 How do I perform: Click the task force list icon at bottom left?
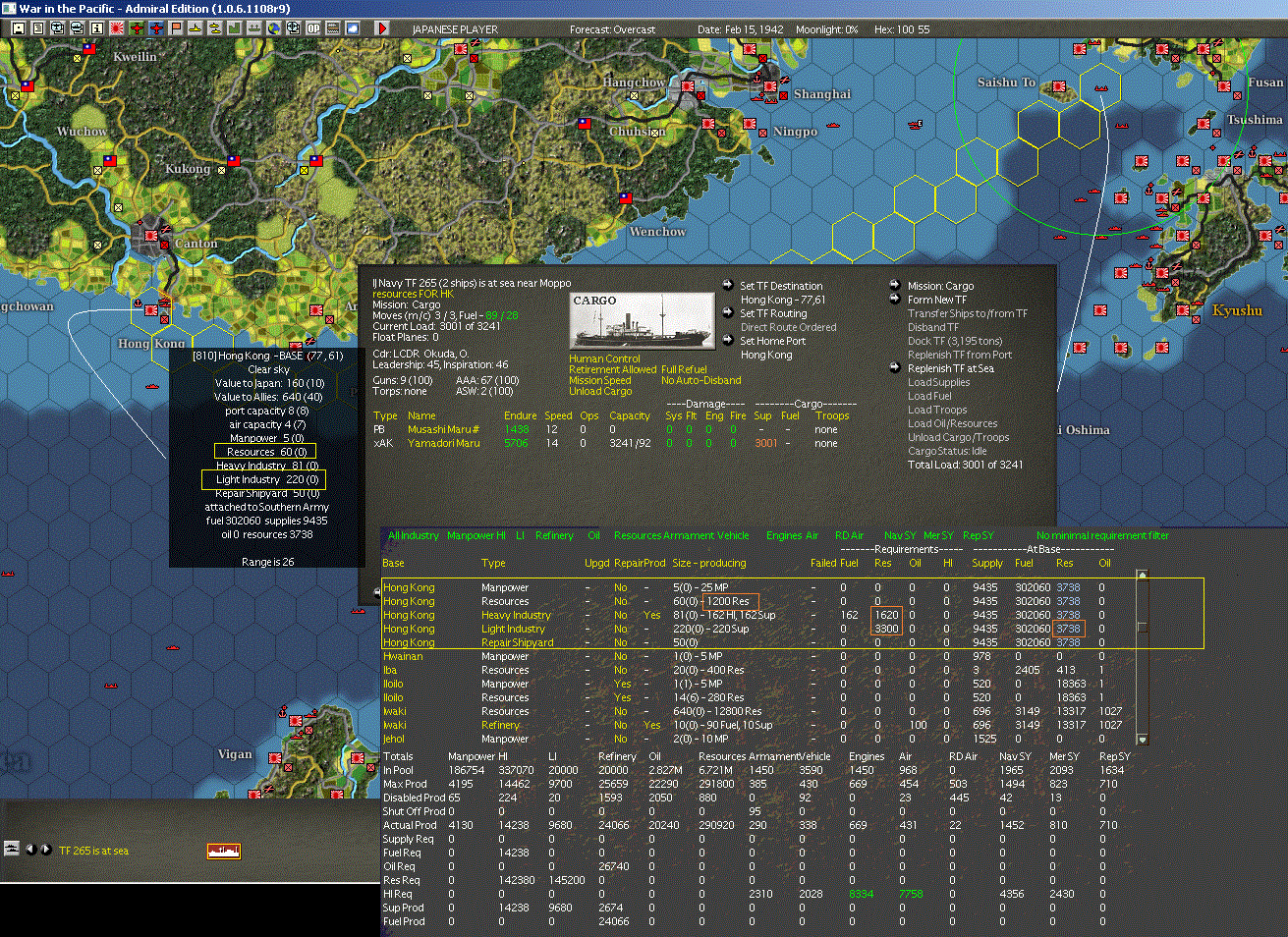click(x=12, y=849)
